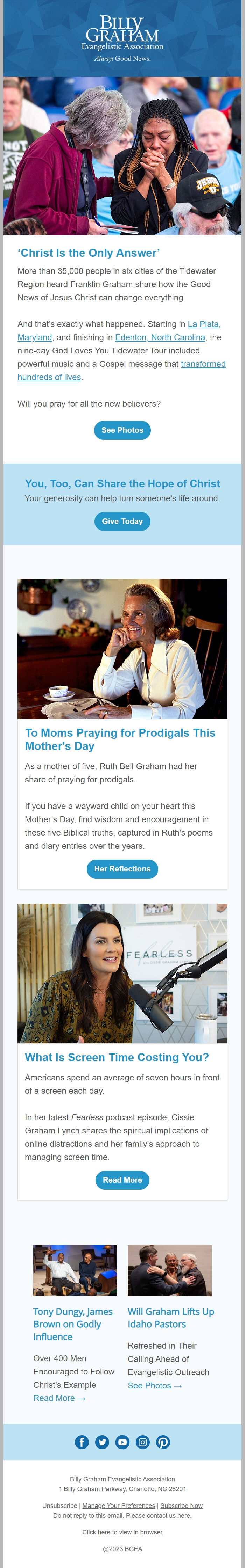Click Read More arrow under Tony Dungy
Viewport: 245px width, 1568px height.
59,1398
